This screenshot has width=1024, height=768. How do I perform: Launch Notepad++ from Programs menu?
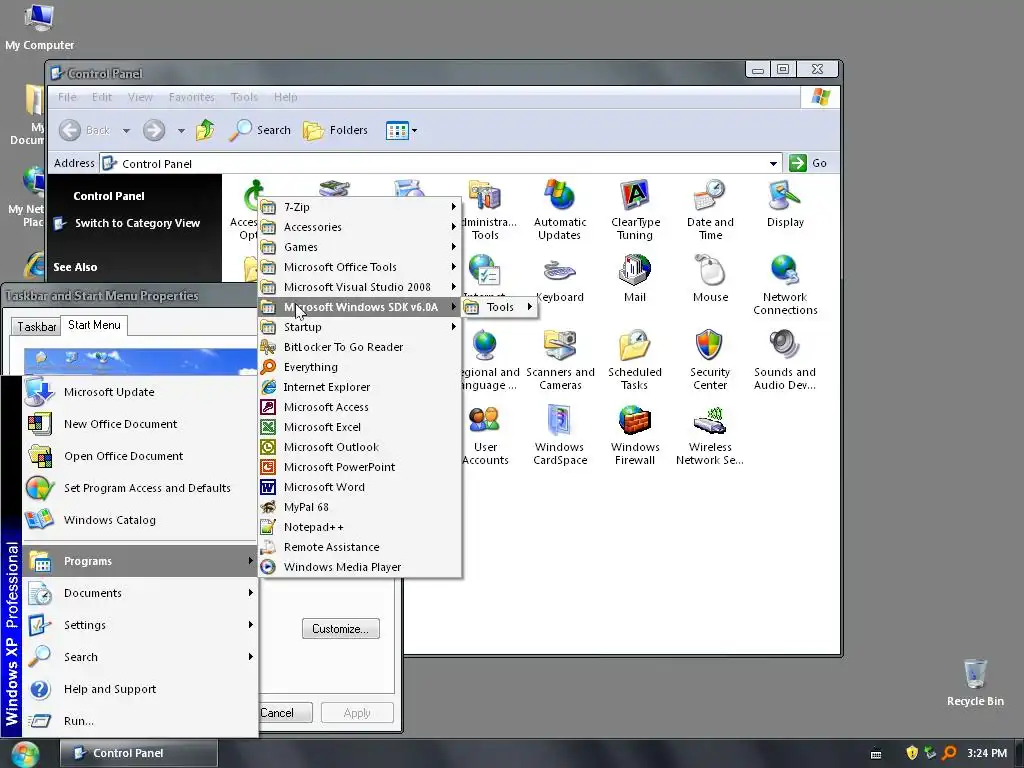click(360, 527)
